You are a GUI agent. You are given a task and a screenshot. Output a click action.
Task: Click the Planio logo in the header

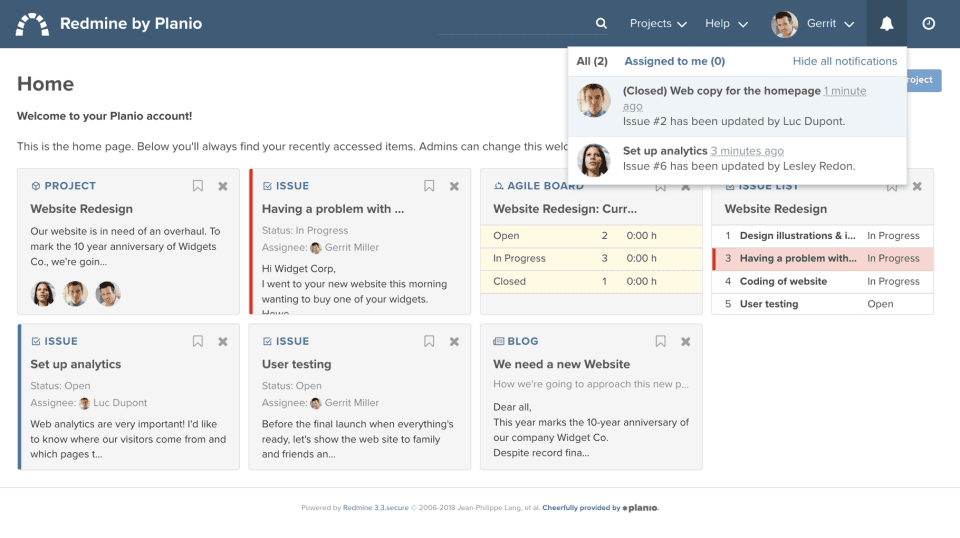32,24
